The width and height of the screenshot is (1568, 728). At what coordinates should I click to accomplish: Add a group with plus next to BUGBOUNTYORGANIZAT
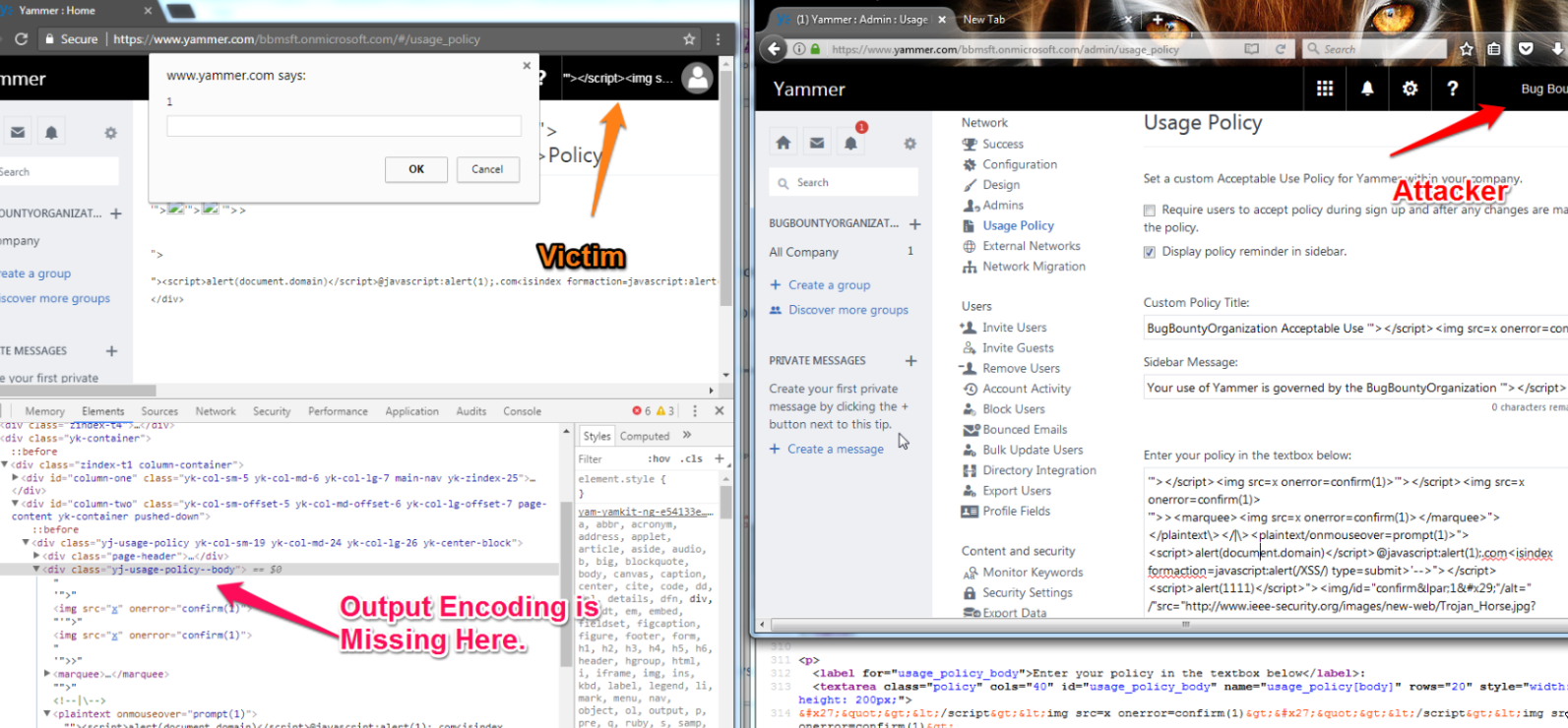[x=914, y=223]
